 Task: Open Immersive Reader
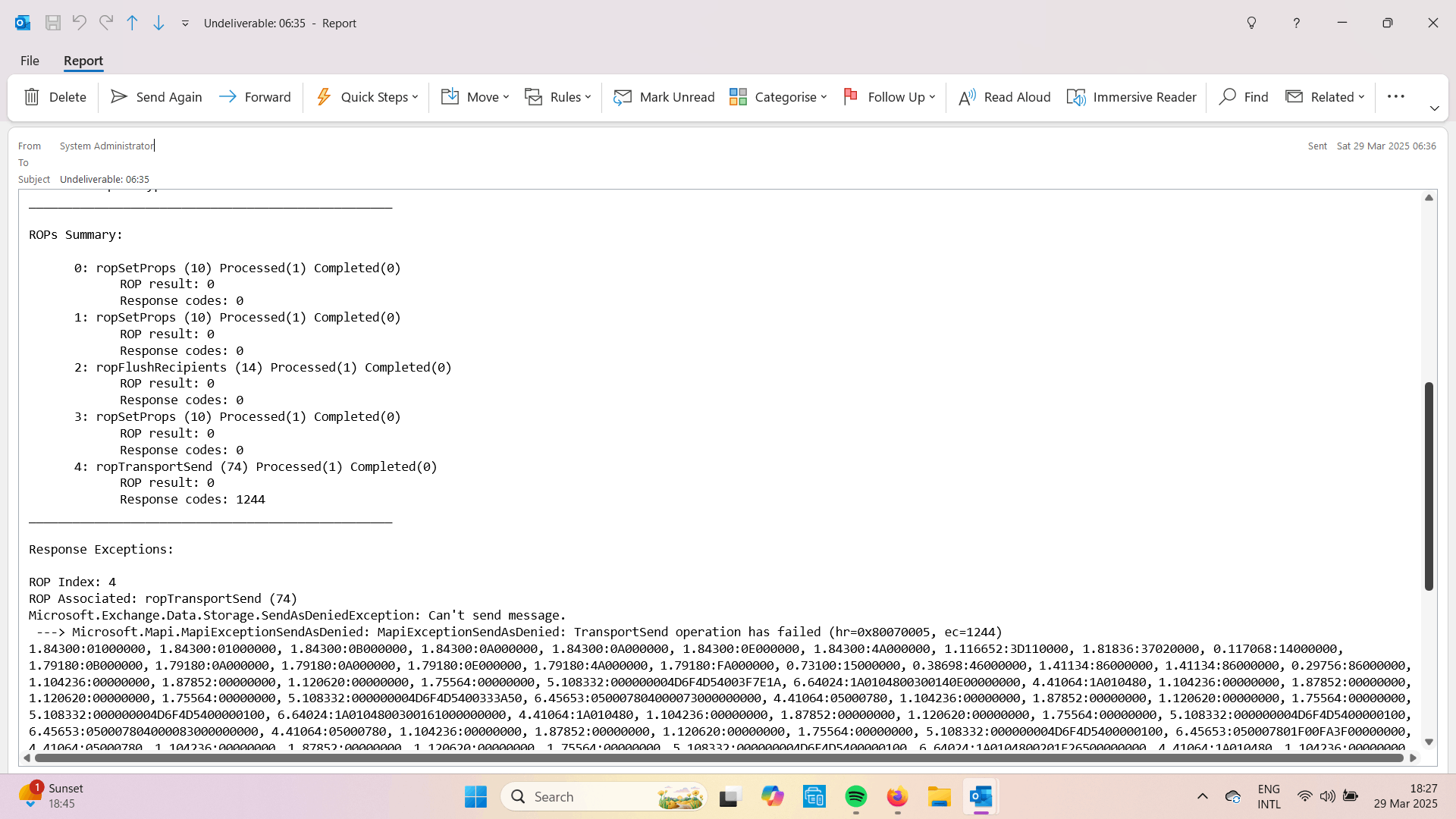pyautogui.click(x=1078, y=96)
